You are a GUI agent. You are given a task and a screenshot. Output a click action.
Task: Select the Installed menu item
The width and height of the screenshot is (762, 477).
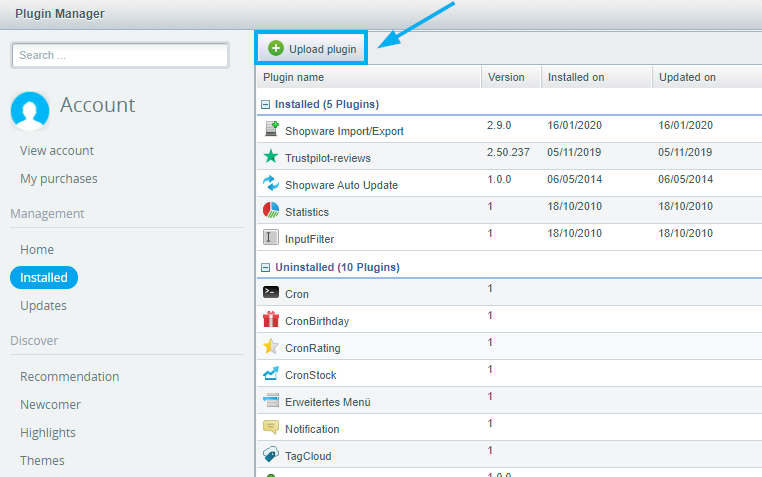(44, 277)
